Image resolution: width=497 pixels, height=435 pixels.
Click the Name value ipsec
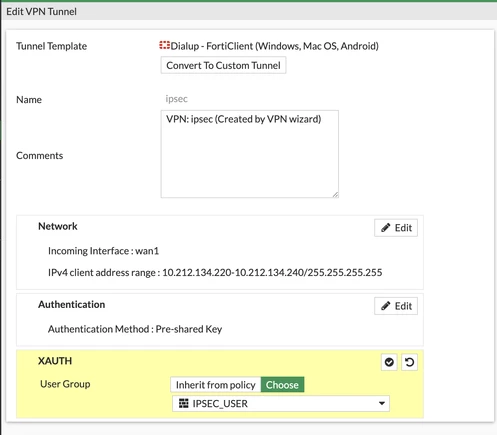[177, 99]
